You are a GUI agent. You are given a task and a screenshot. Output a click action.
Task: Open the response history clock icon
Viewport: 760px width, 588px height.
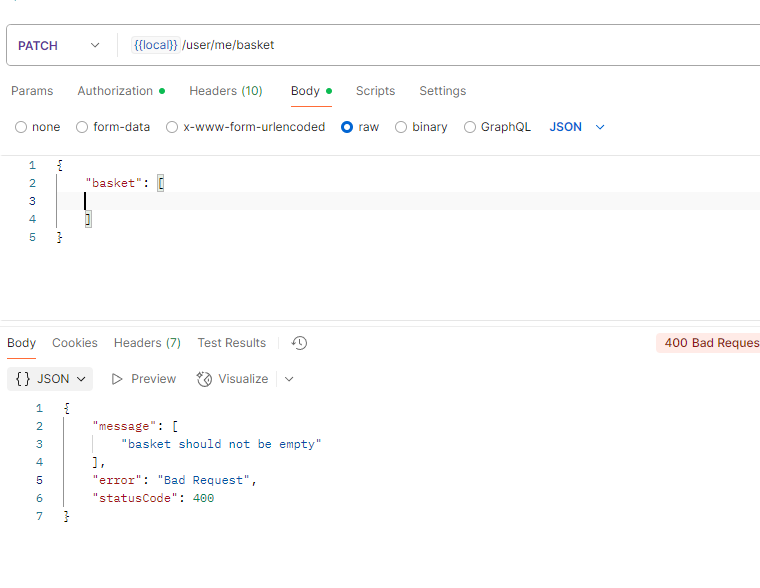coord(299,343)
